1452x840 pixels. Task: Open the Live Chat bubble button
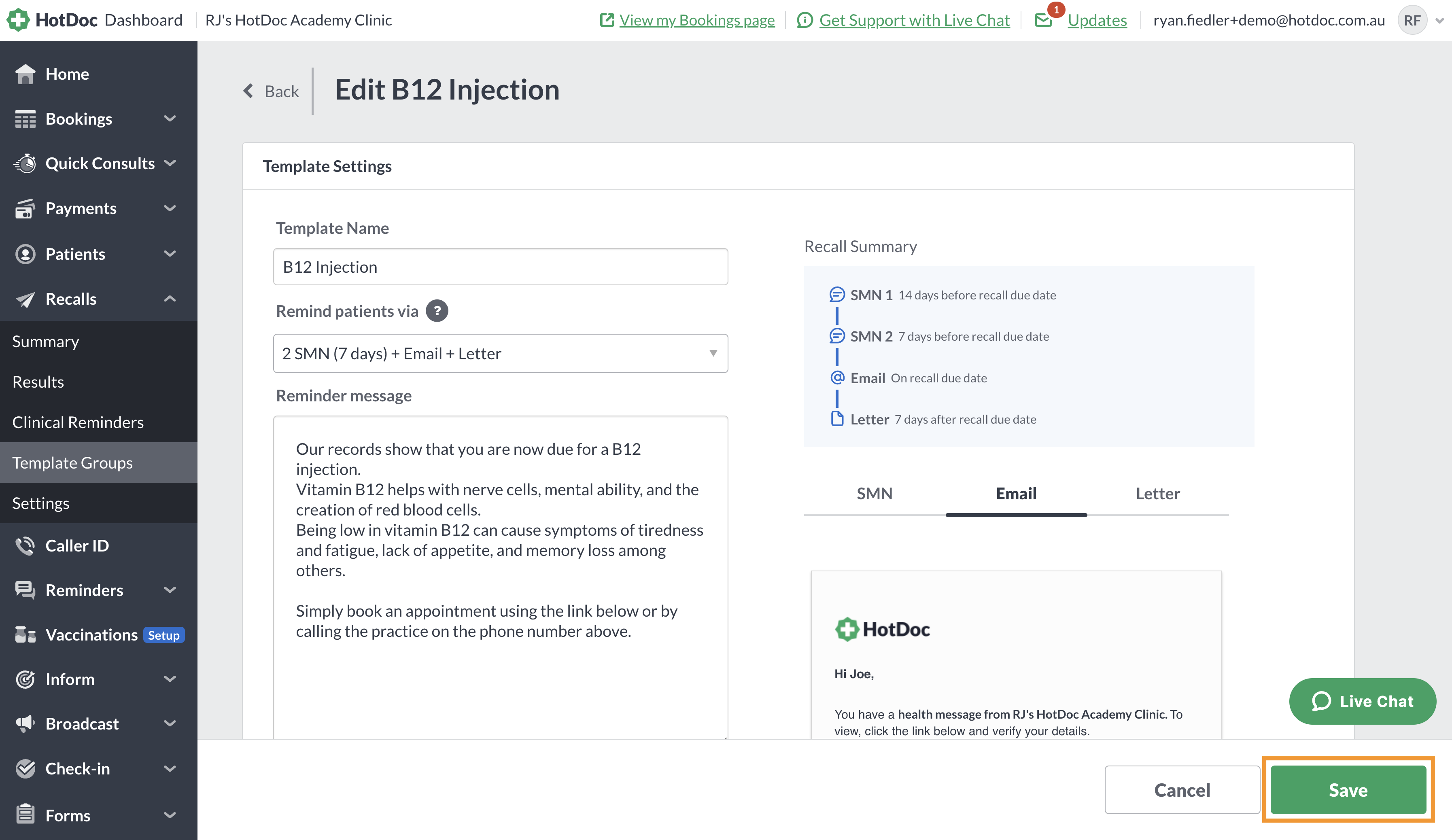click(x=1362, y=700)
